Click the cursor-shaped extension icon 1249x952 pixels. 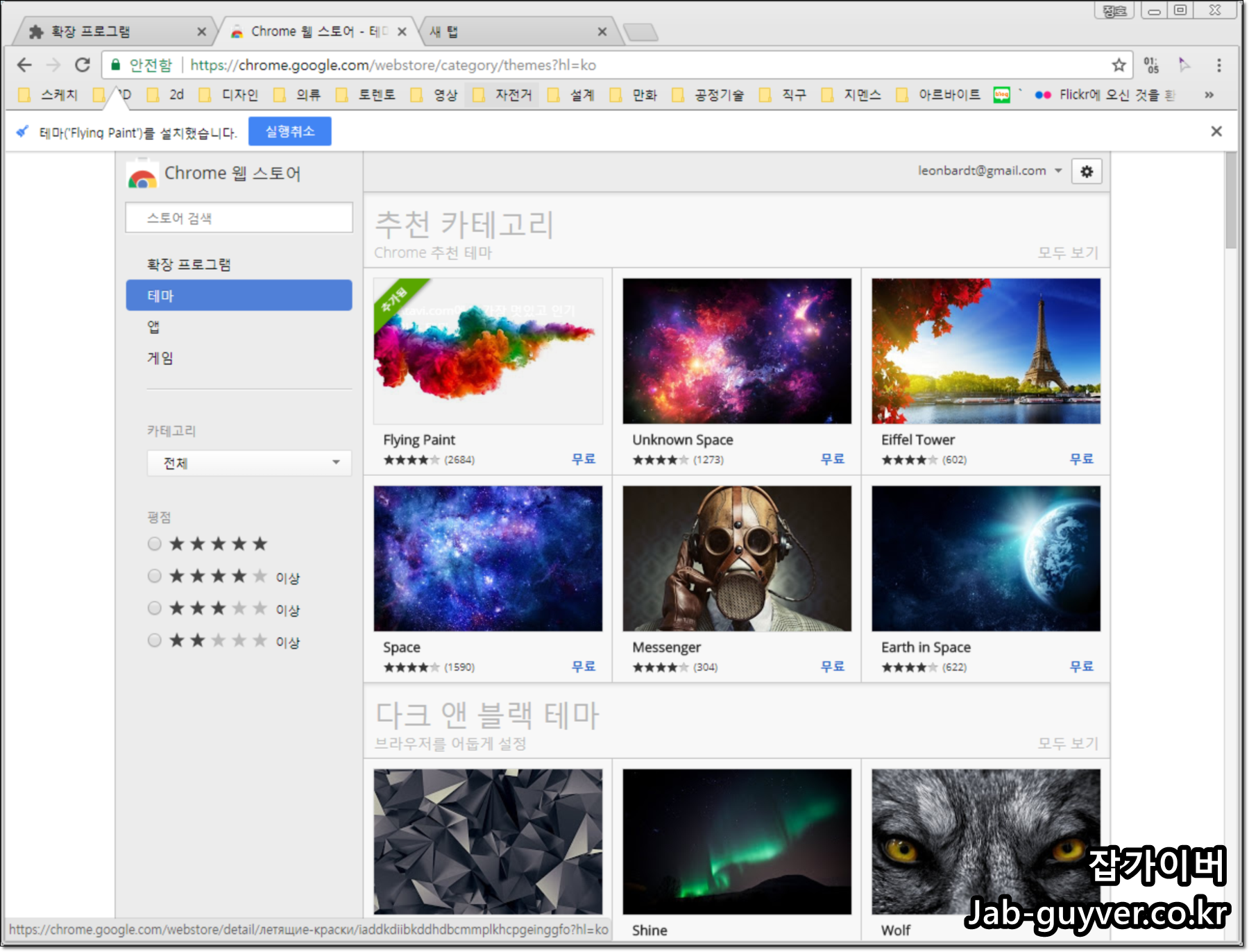[1184, 65]
